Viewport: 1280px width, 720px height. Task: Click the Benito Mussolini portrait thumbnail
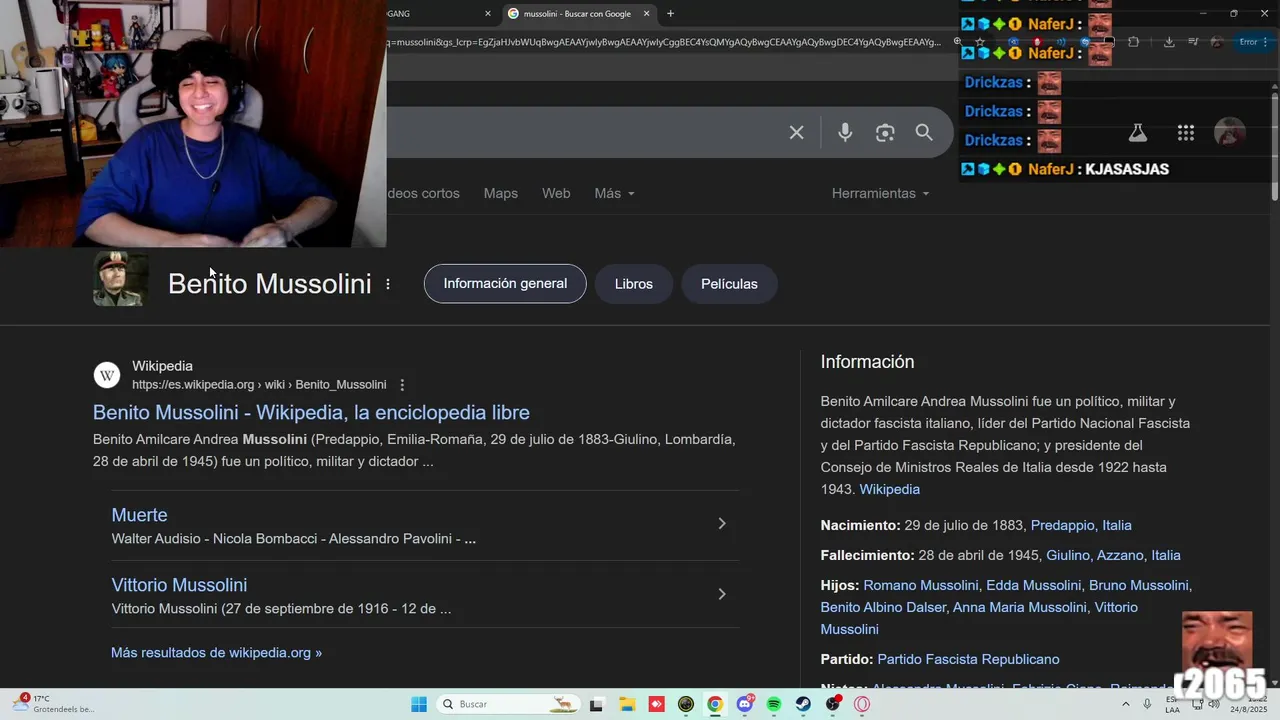[x=120, y=279]
